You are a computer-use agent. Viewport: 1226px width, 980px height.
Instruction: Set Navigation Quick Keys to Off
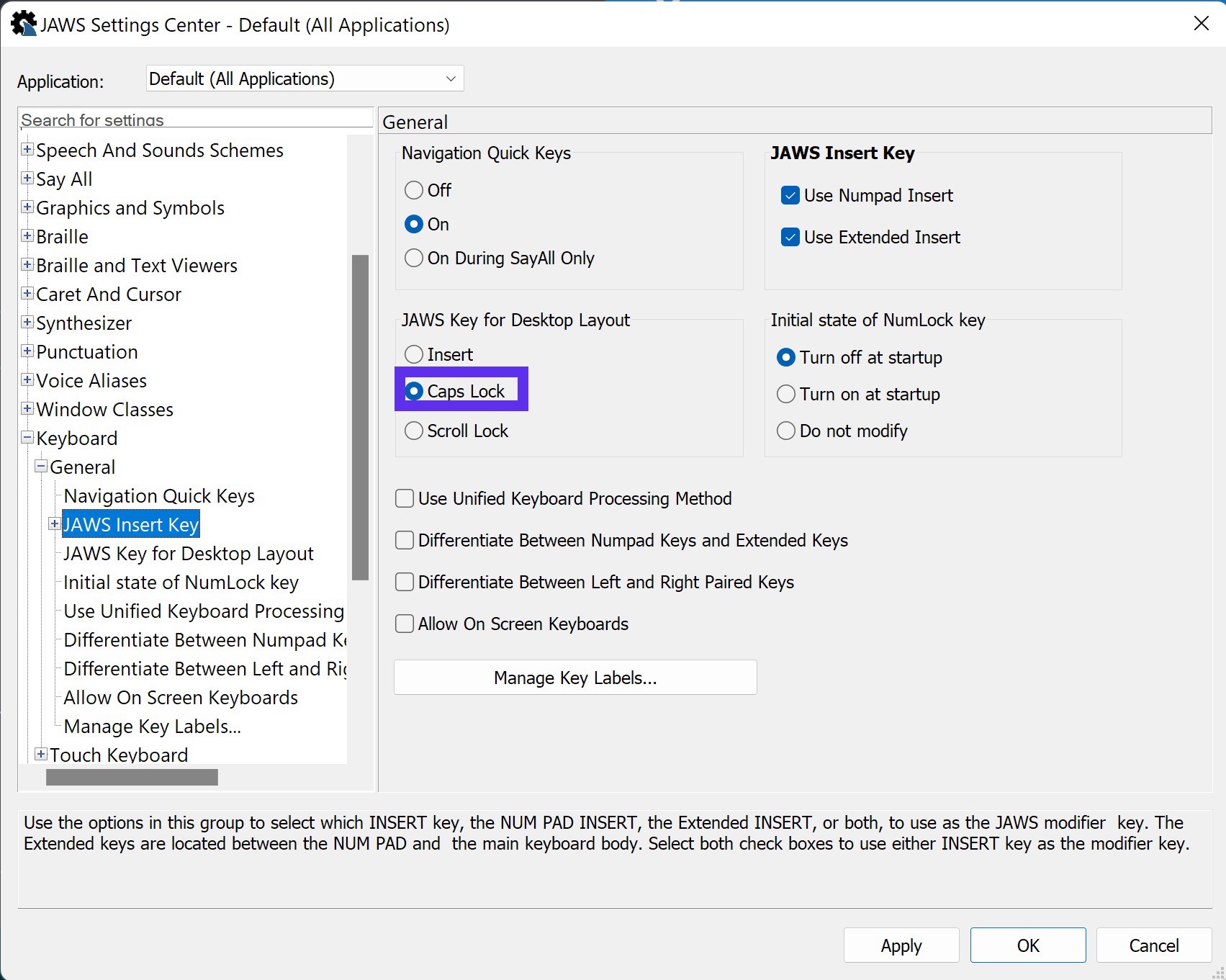(x=414, y=191)
